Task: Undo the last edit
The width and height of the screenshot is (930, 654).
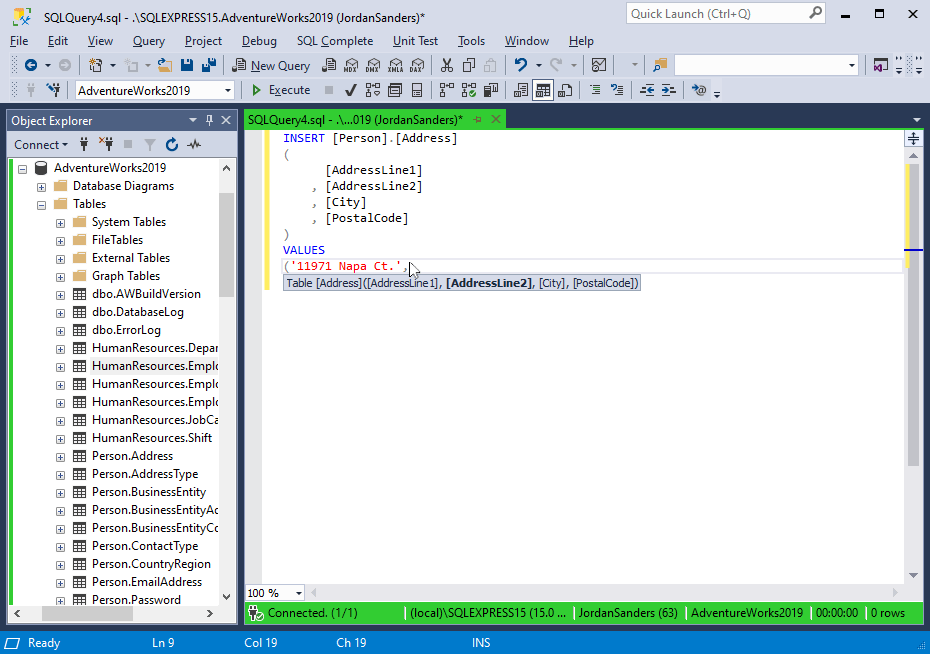Action: (x=521, y=65)
